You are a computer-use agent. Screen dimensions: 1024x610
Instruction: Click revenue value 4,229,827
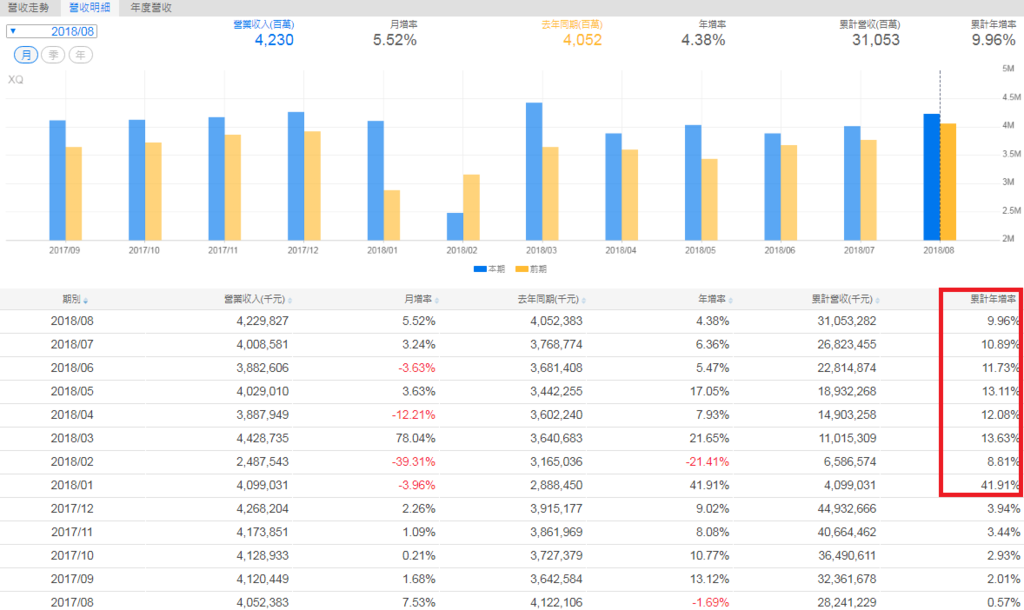(263, 321)
